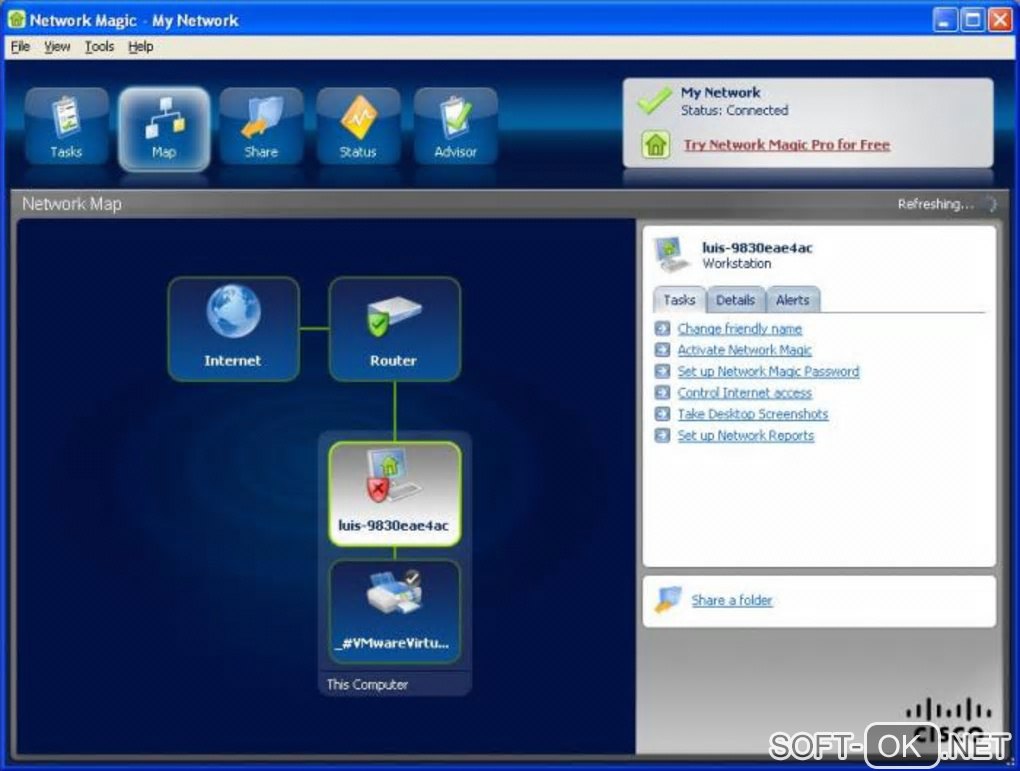This screenshot has width=1020, height=771.
Task: Open the View menu
Action: pyautogui.click(x=57, y=47)
